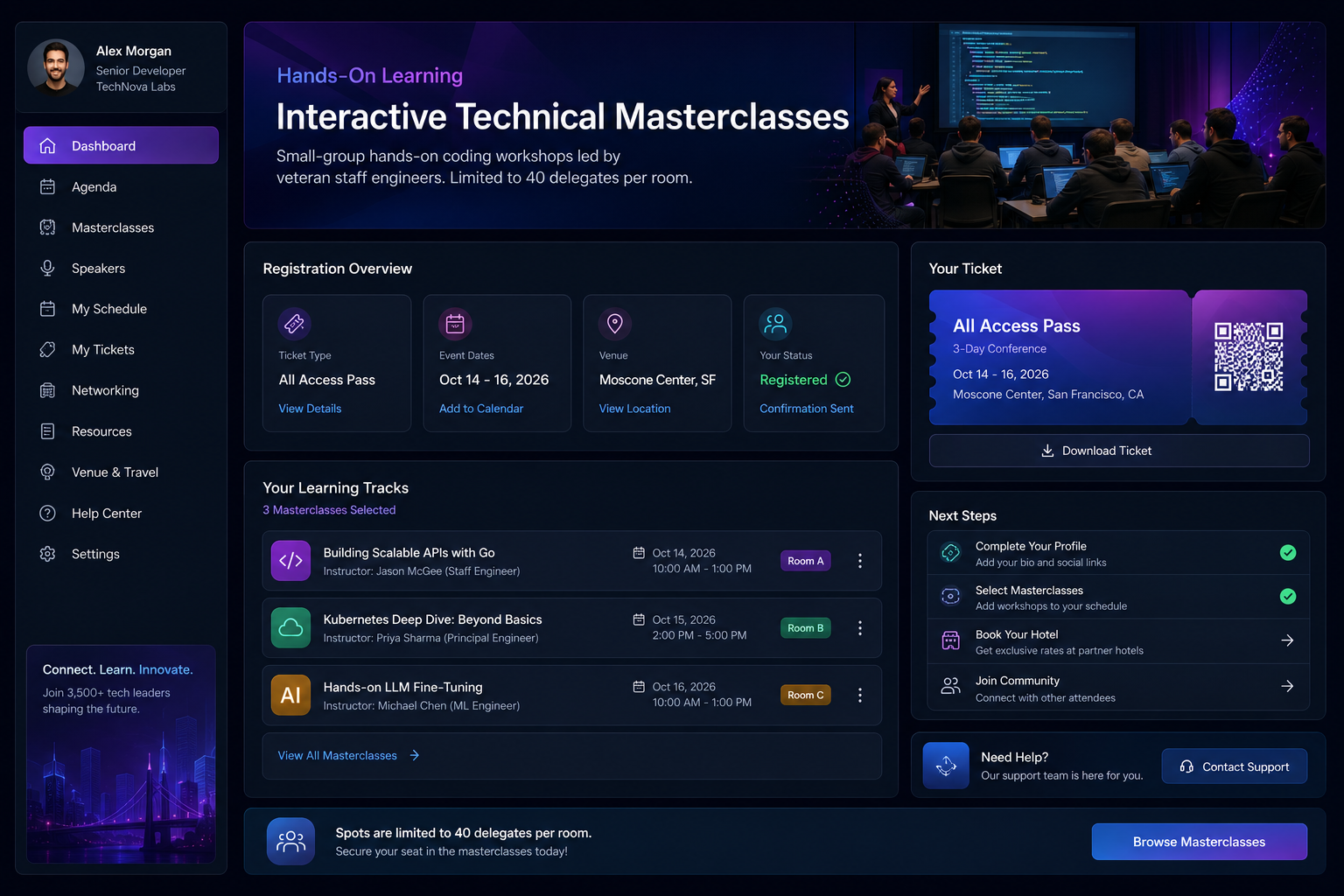Click the Resources document icon
The height and width of the screenshot is (896, 1344).
pyautogui.click(x=48, y=431)
